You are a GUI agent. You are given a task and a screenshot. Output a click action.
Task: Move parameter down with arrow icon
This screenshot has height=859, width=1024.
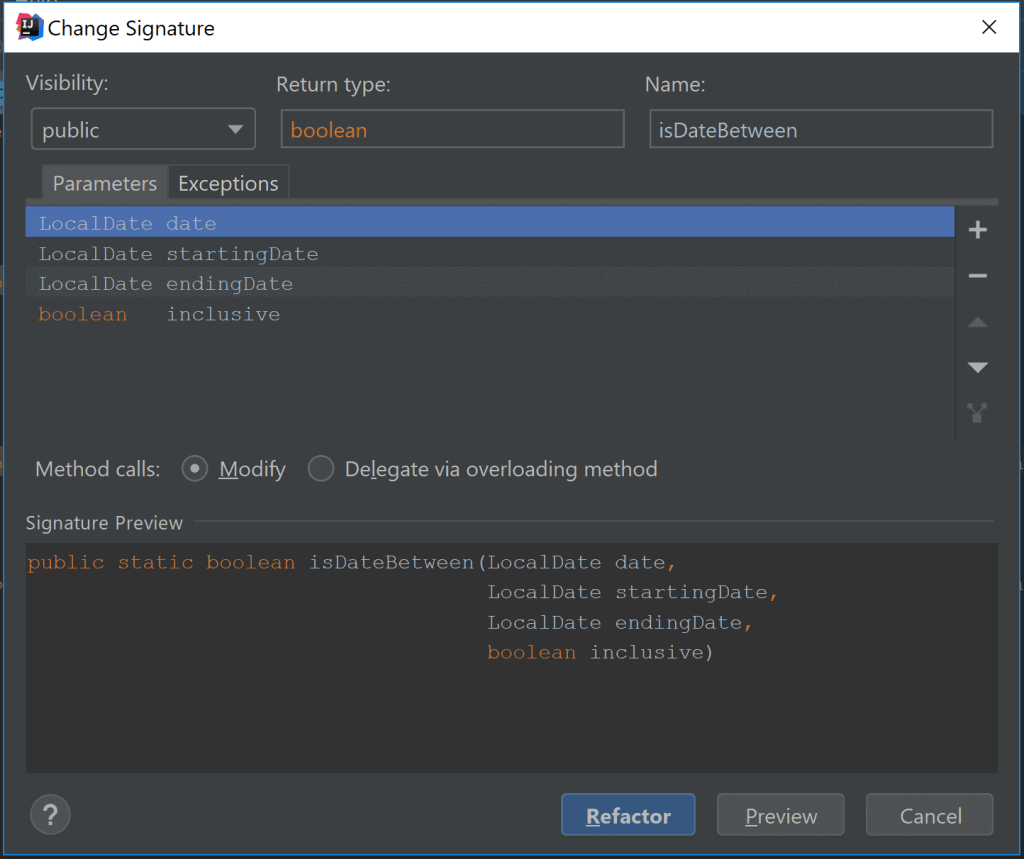pos(977,367)
